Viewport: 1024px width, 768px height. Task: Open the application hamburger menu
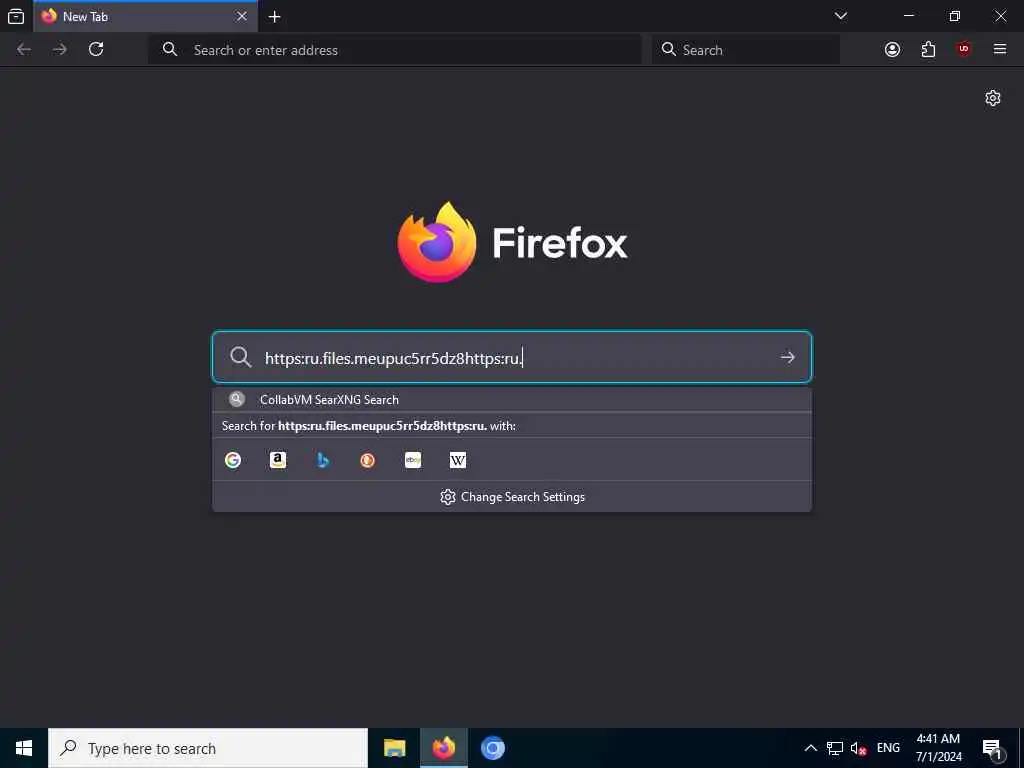1000,49
